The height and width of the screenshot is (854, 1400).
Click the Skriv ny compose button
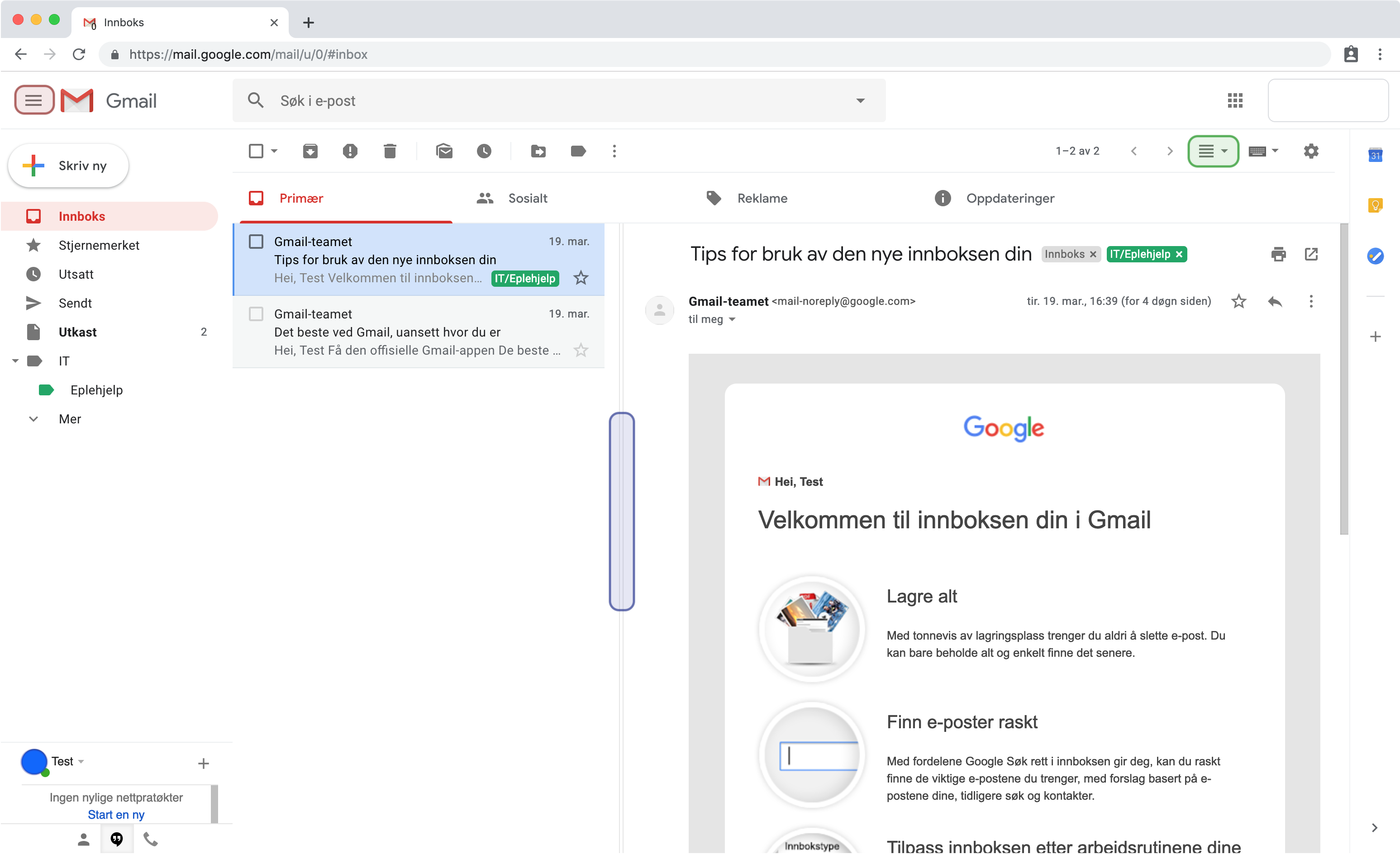click(x=68, y=166)
